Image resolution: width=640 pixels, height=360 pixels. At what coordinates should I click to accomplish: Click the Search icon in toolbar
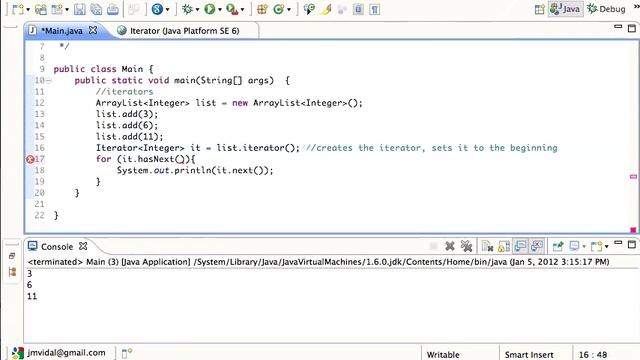click(x=309, y=9)
